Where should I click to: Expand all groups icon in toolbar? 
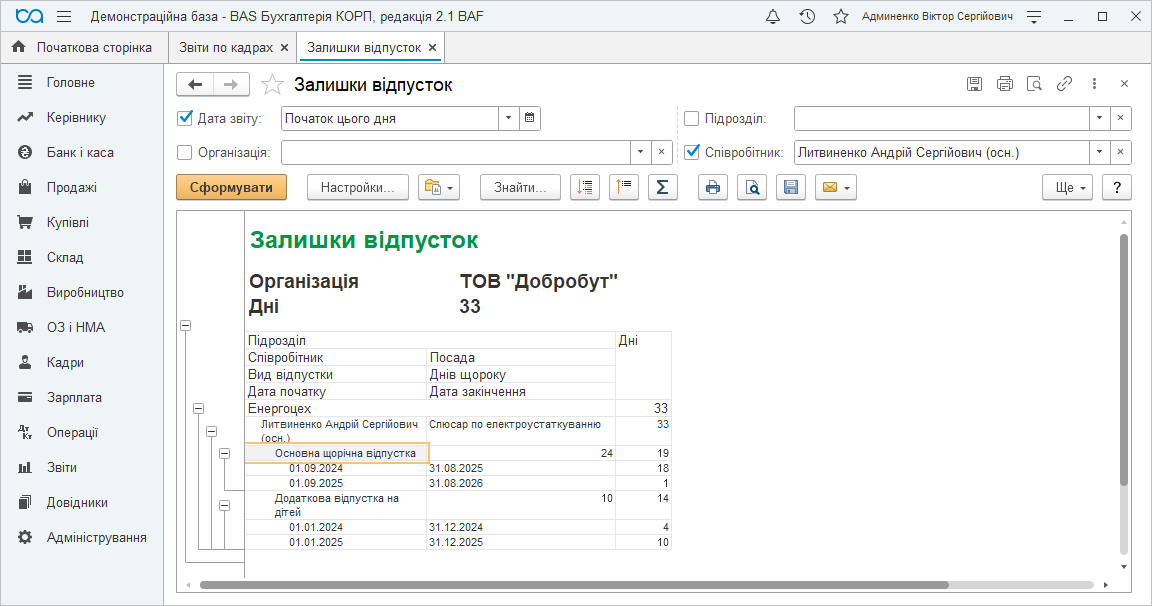tap(585, 187)
